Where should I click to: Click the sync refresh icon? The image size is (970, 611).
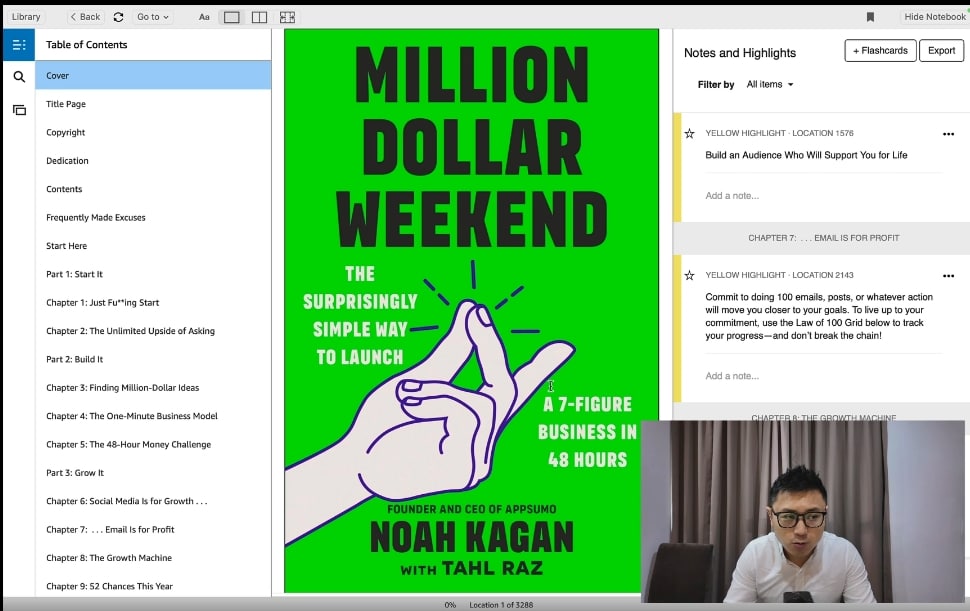coord(118,17)
